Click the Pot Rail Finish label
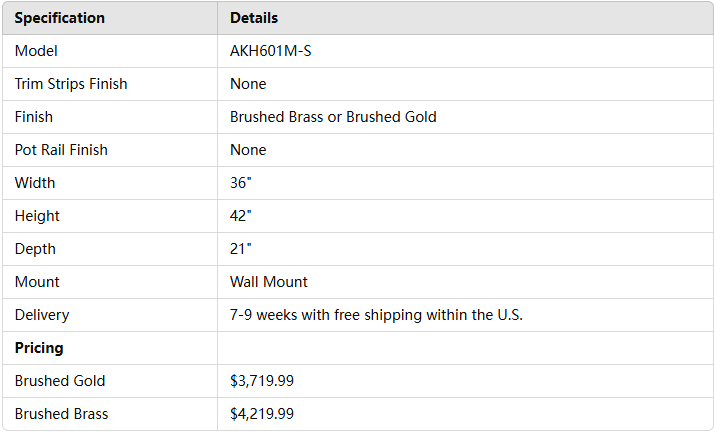714x432 pixels. [x=61, y=150]
